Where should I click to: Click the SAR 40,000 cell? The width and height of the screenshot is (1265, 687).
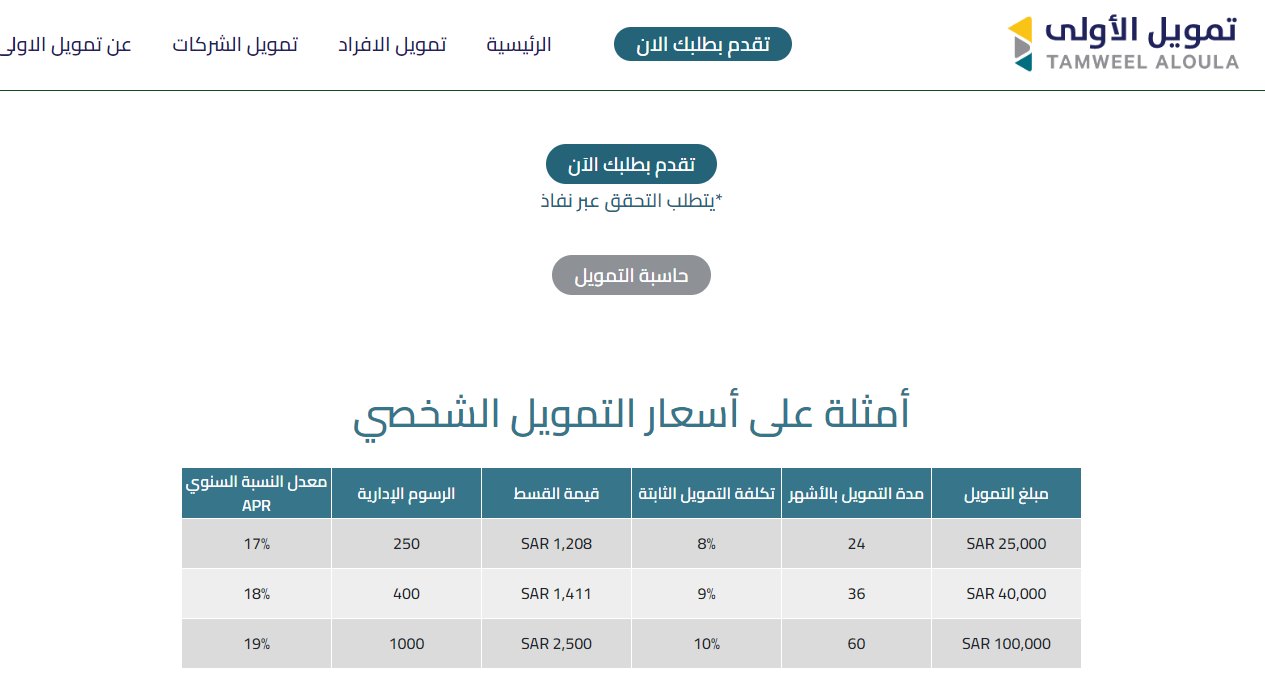1006,594
